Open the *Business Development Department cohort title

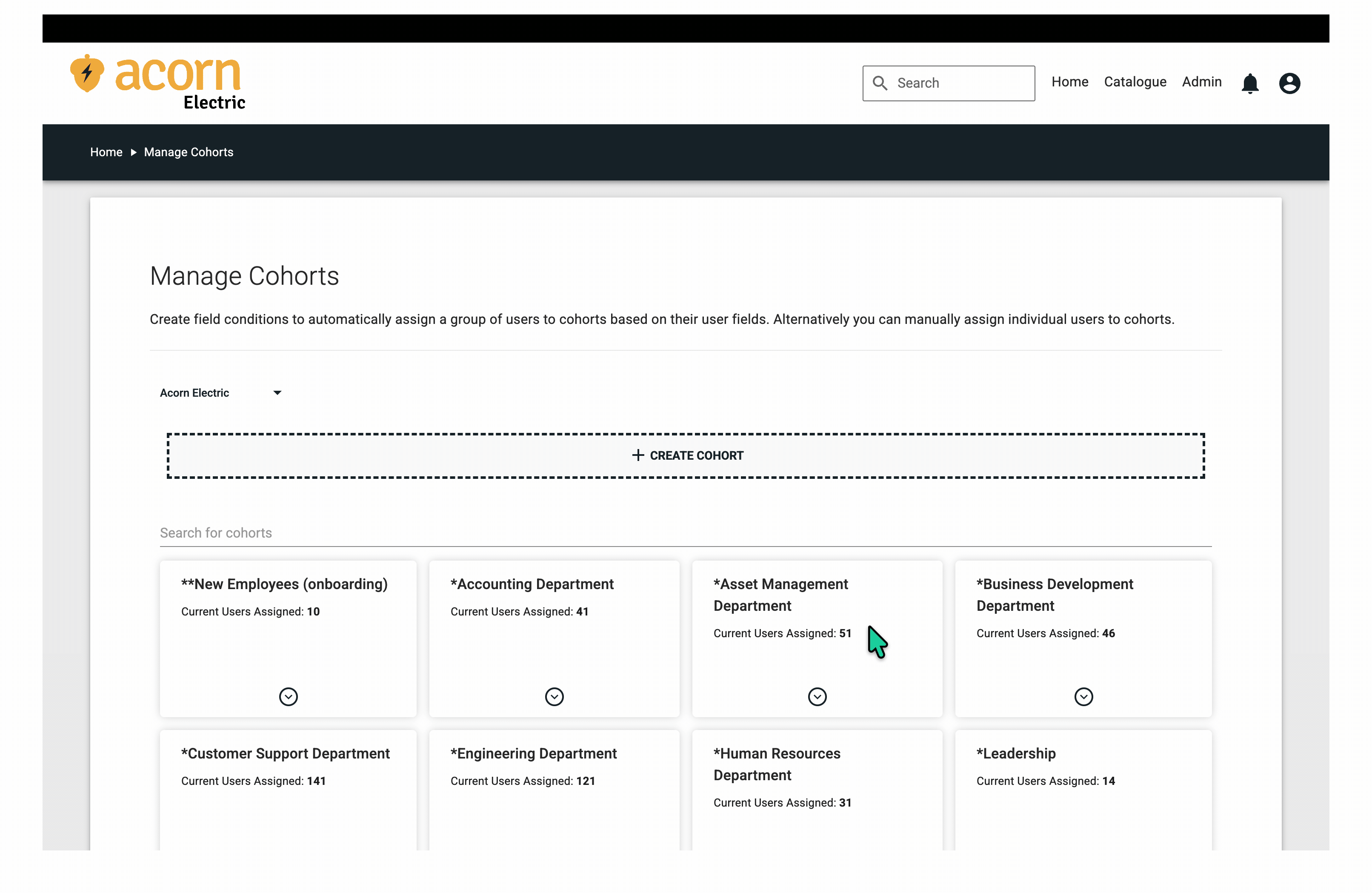[x=1055, y=595]
